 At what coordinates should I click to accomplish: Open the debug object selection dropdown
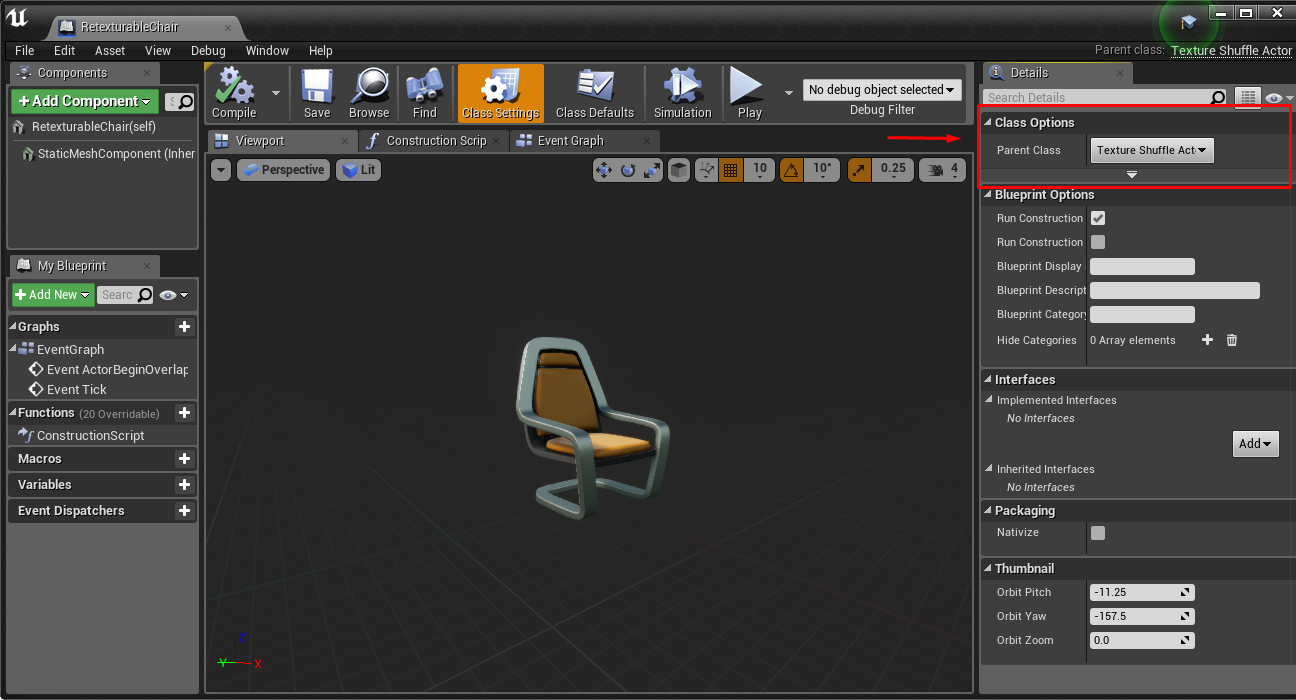[882, 90]
